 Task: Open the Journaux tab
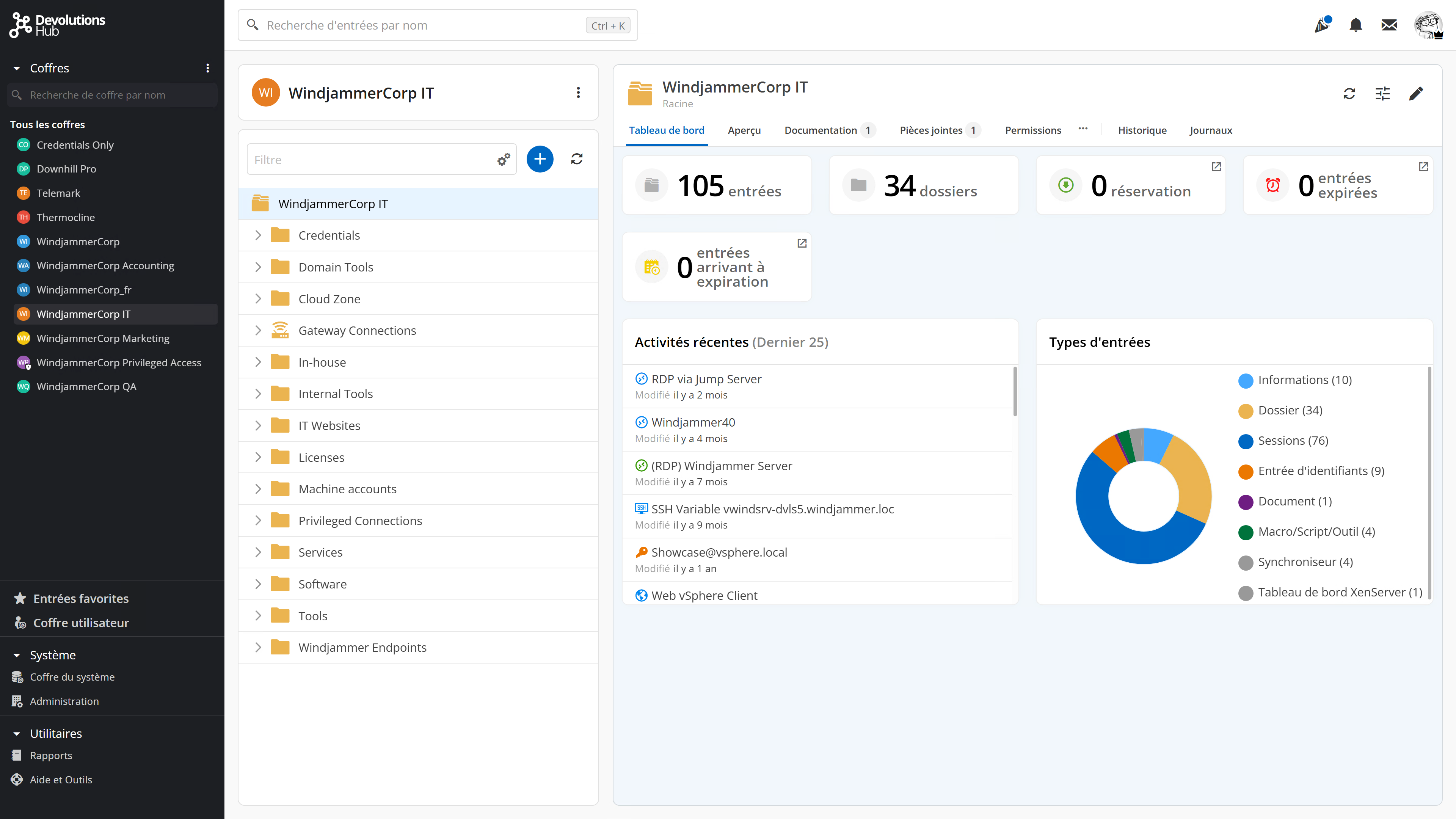(1210, 130)
